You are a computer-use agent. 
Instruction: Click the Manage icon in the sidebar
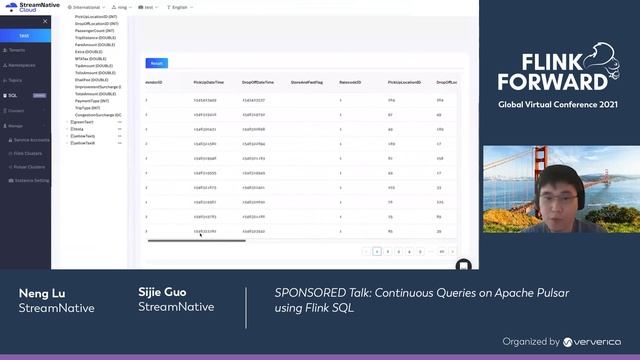(5, 126)
